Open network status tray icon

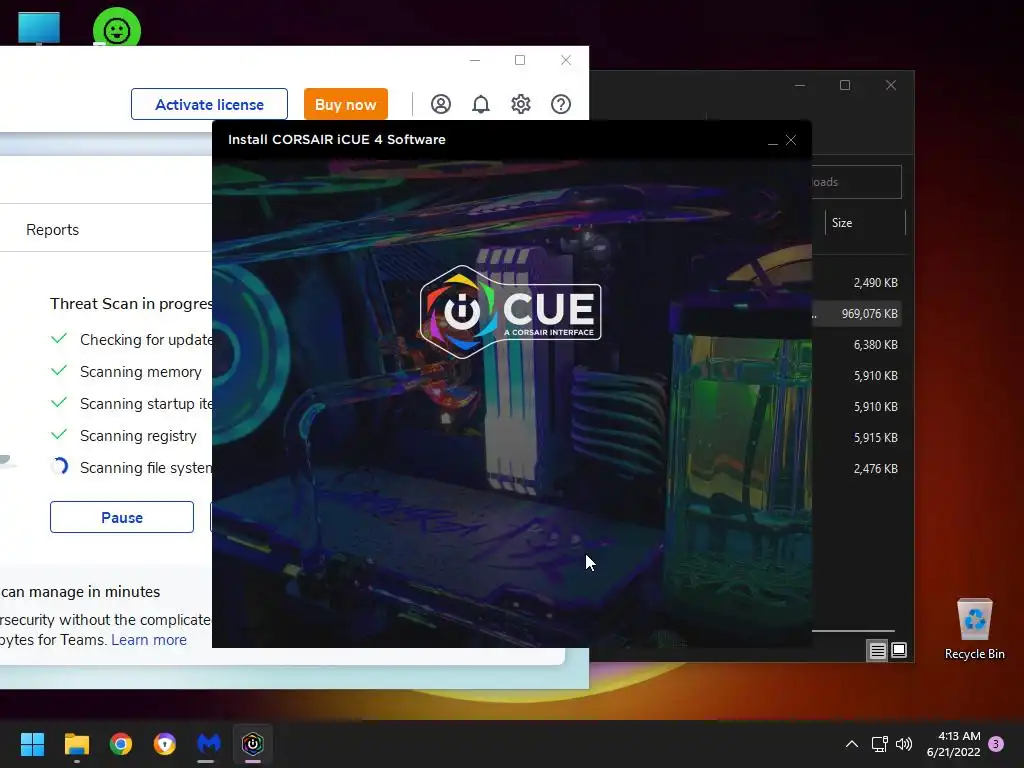880,744
